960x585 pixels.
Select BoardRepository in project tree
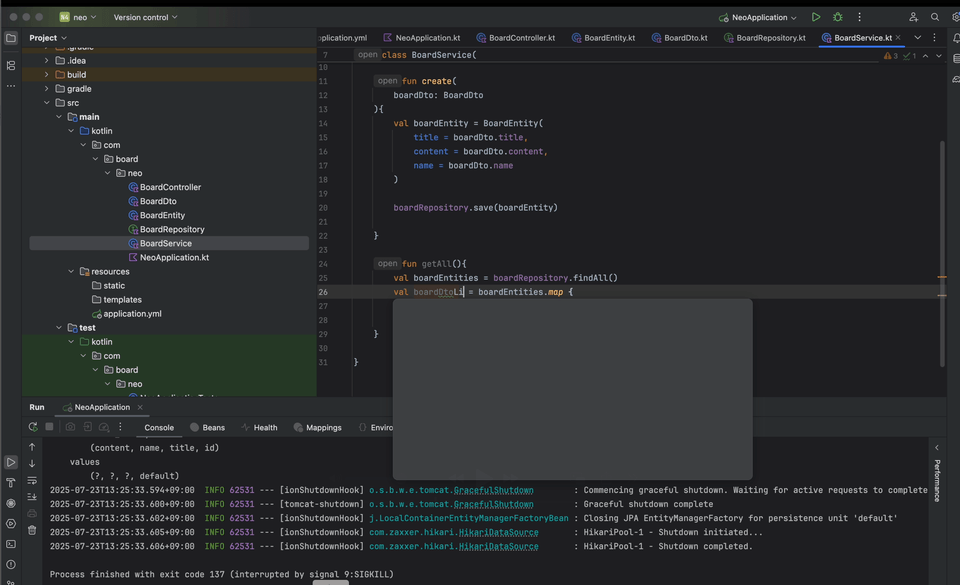[172, 229]
